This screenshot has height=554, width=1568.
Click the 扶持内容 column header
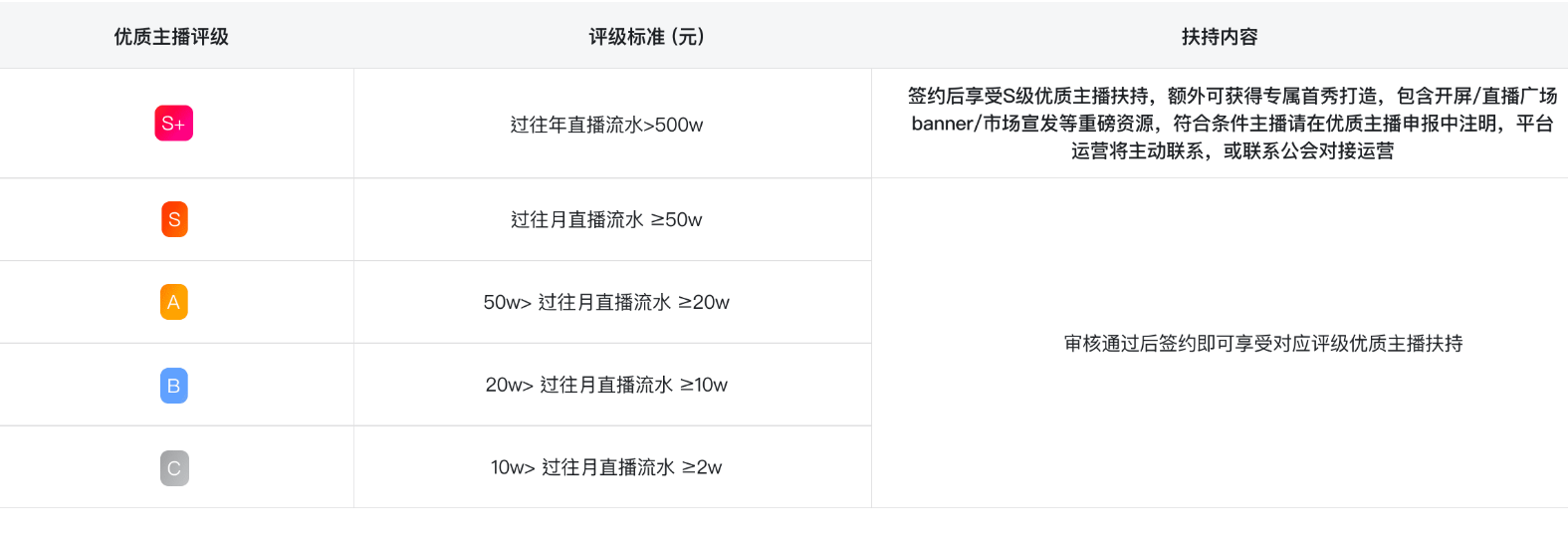[1220, 37]
